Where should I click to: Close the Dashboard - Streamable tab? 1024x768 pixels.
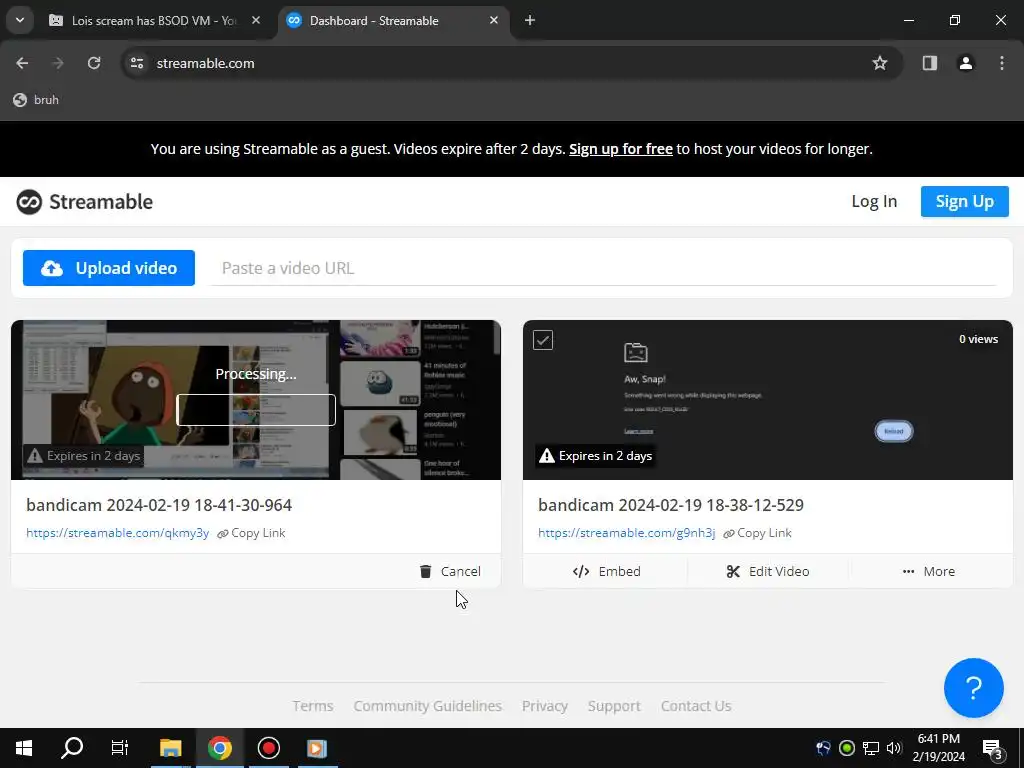click(494, 20)
